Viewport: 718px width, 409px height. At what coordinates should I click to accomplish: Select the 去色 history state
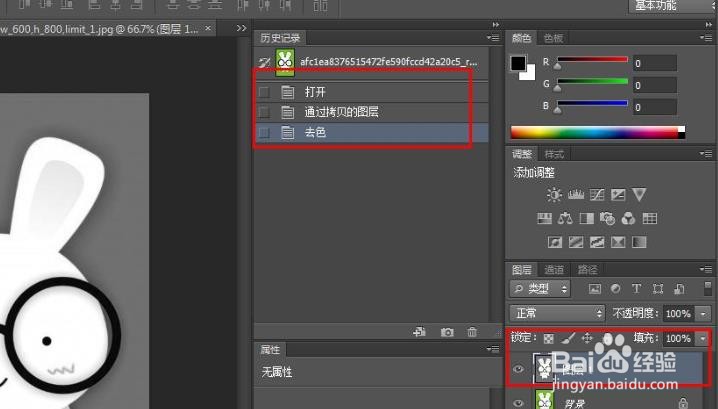(372, 132)
